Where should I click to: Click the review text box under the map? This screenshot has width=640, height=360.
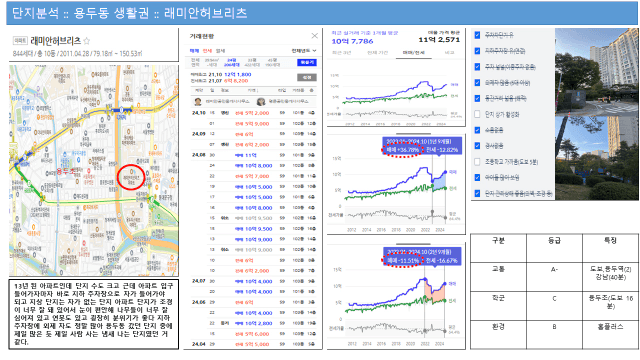click(94, 314)
